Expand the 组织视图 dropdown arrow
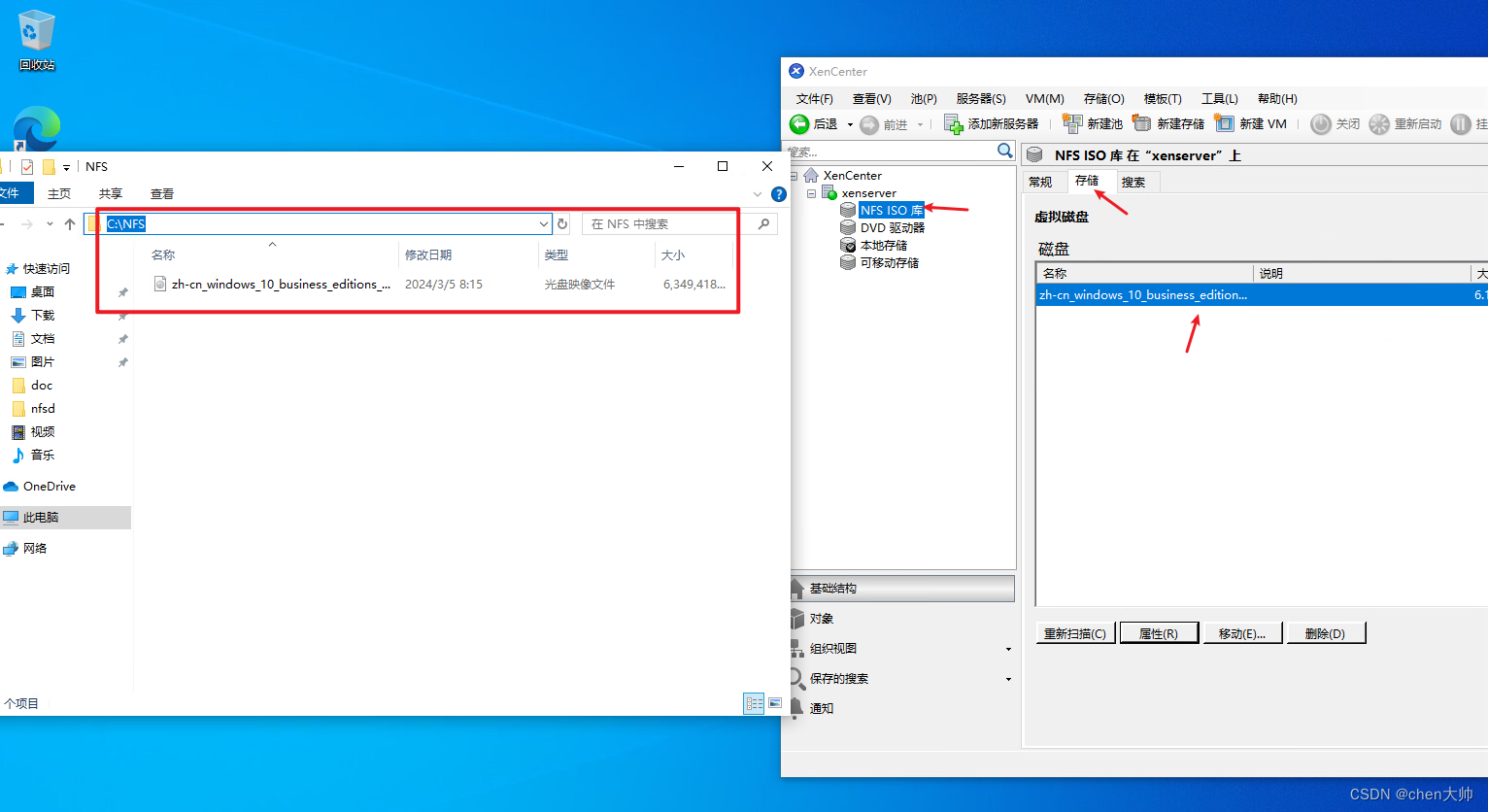The width and height of the screenshot is (1488, 812). pyautogui.click(x=1008, y=649)
